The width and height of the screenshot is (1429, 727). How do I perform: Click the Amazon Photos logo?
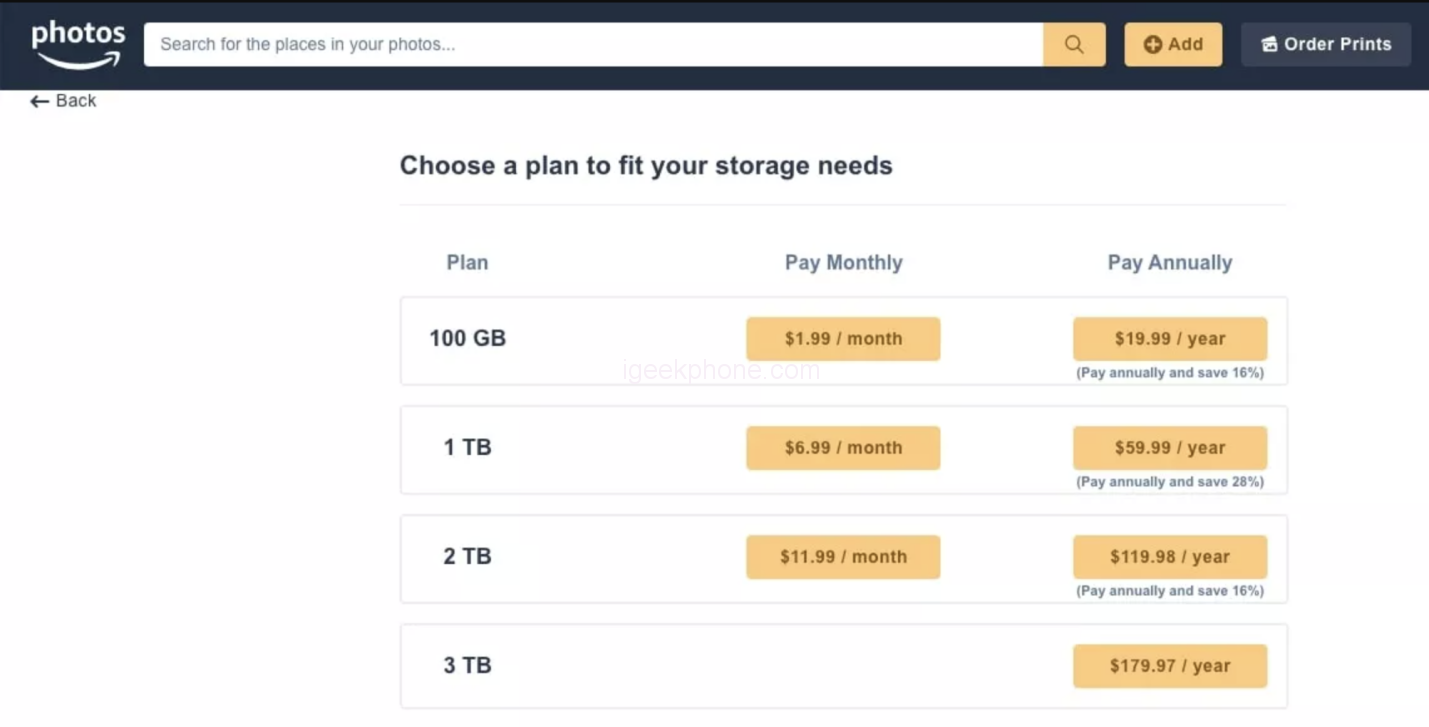(78, 45)
